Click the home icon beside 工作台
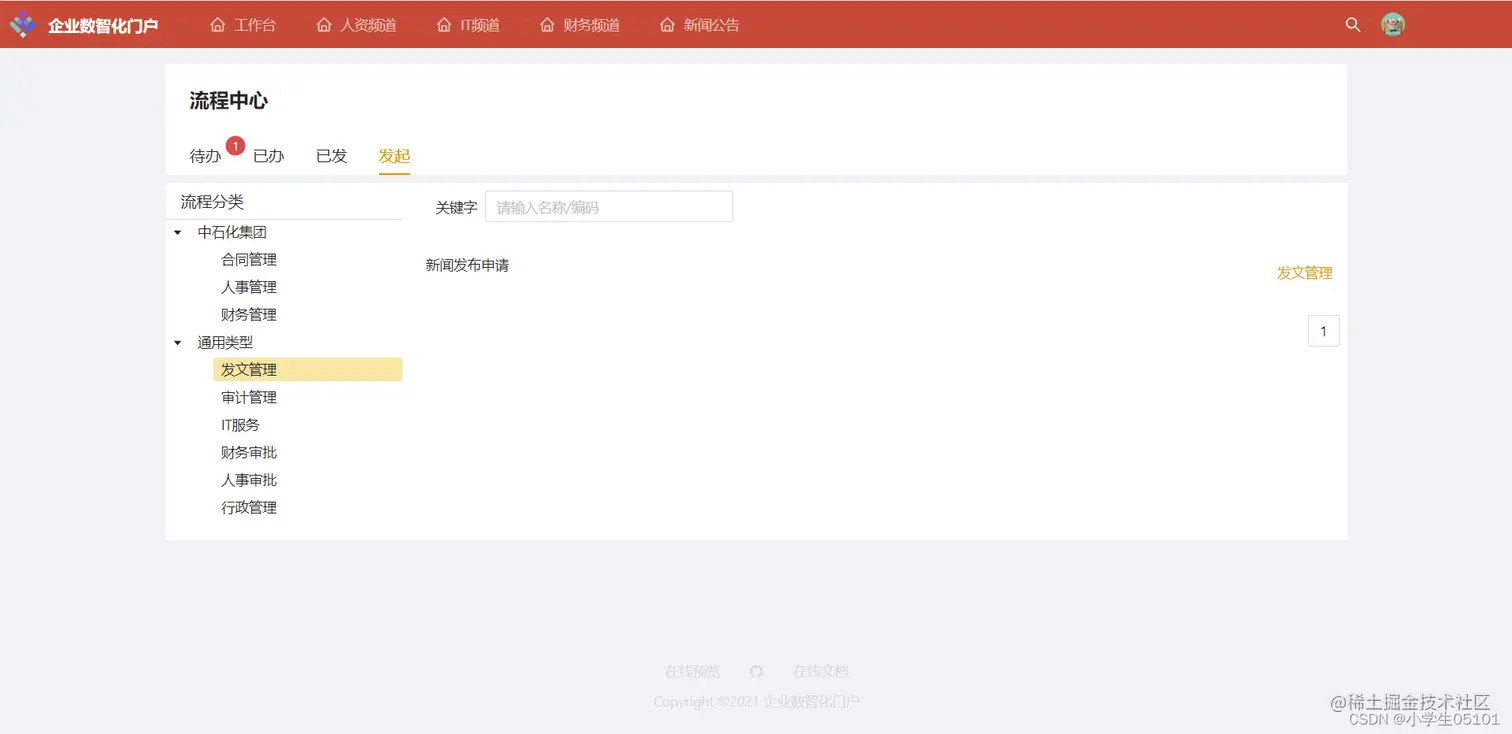The image size is (1512, 734). pos(217,24)
